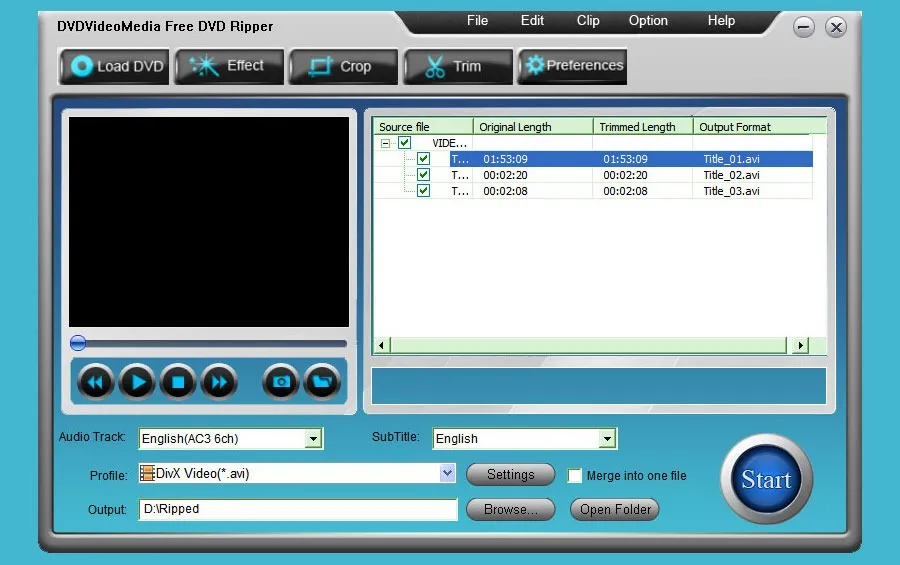Click original length 01:53:09
Screen dimensions: 900x565
tap(505, 159)
